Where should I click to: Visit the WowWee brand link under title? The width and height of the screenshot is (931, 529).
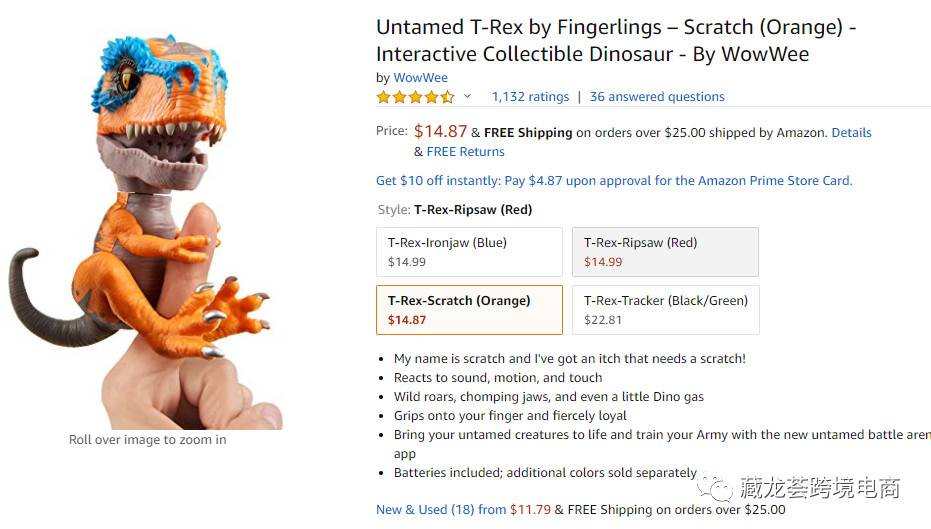[420, 78]
